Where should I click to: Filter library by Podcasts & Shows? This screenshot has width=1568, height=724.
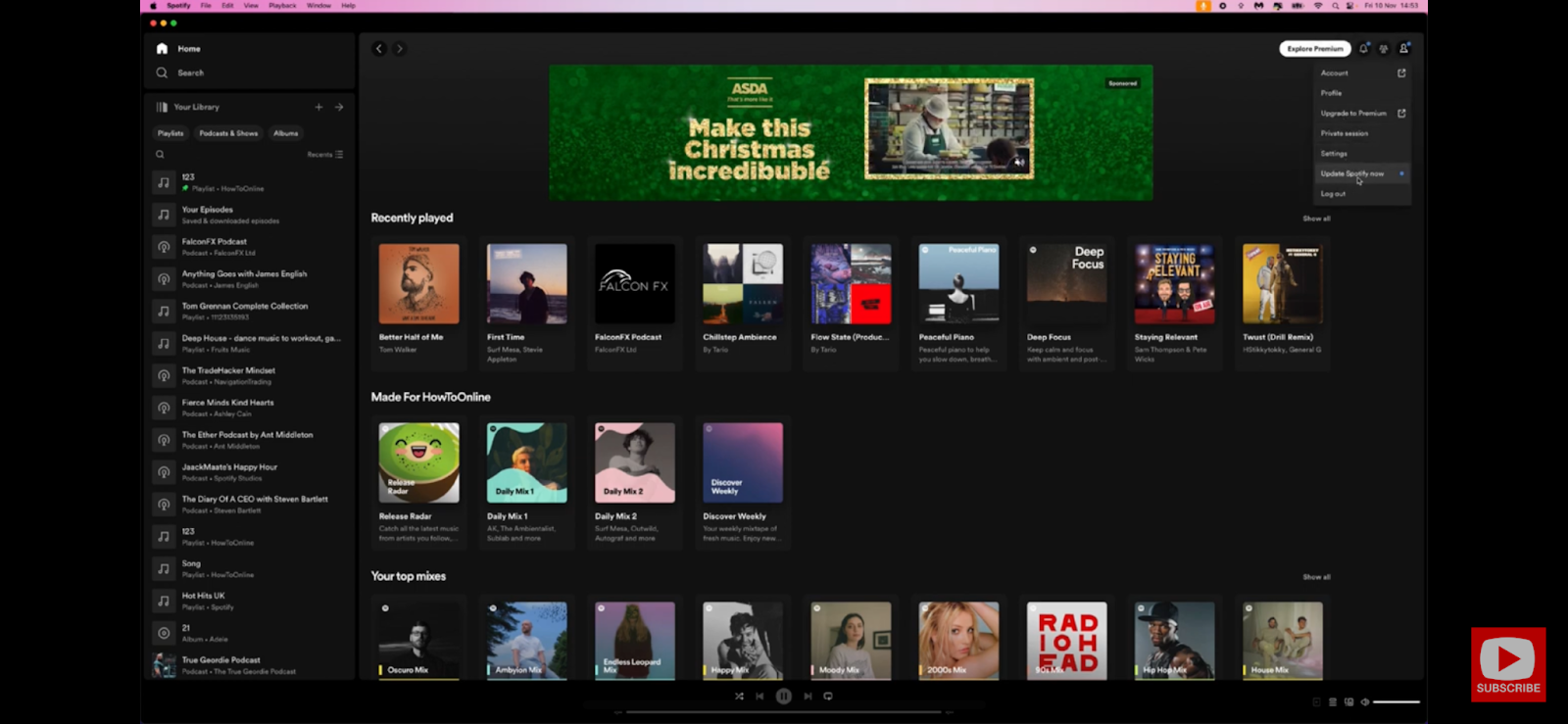(228, 133)
